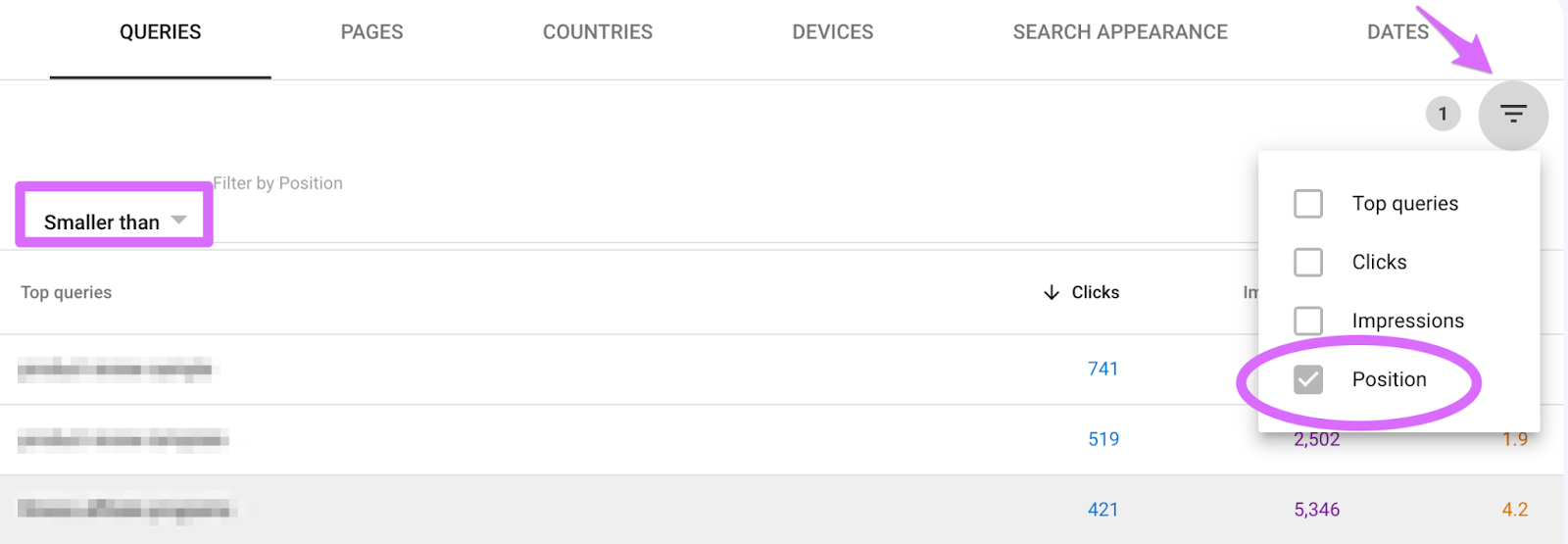
Task: Uncheck the Position filter checkbox
Action: tap(1308, 379)
